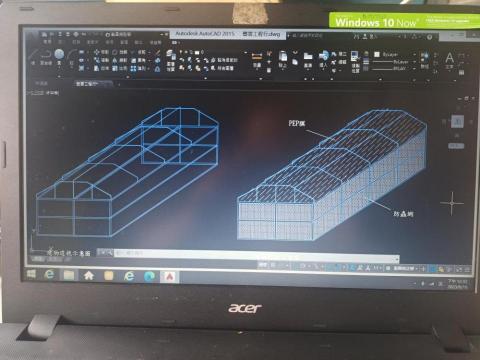
Task: Toggle clean screen in status bar
Action: click(x=460, y=268)
